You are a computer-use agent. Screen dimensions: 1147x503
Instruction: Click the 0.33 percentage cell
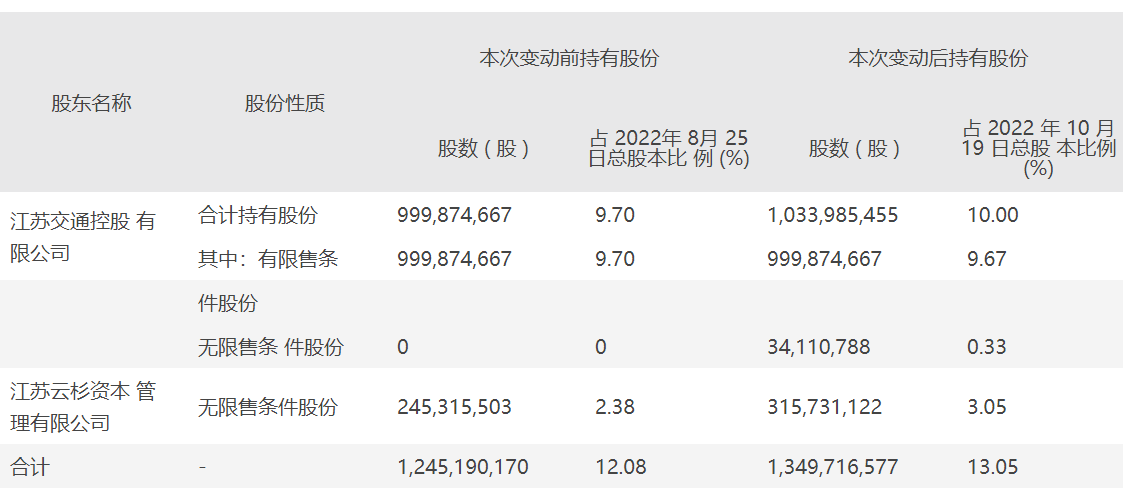pyautogui.click(x=987, y=347)
